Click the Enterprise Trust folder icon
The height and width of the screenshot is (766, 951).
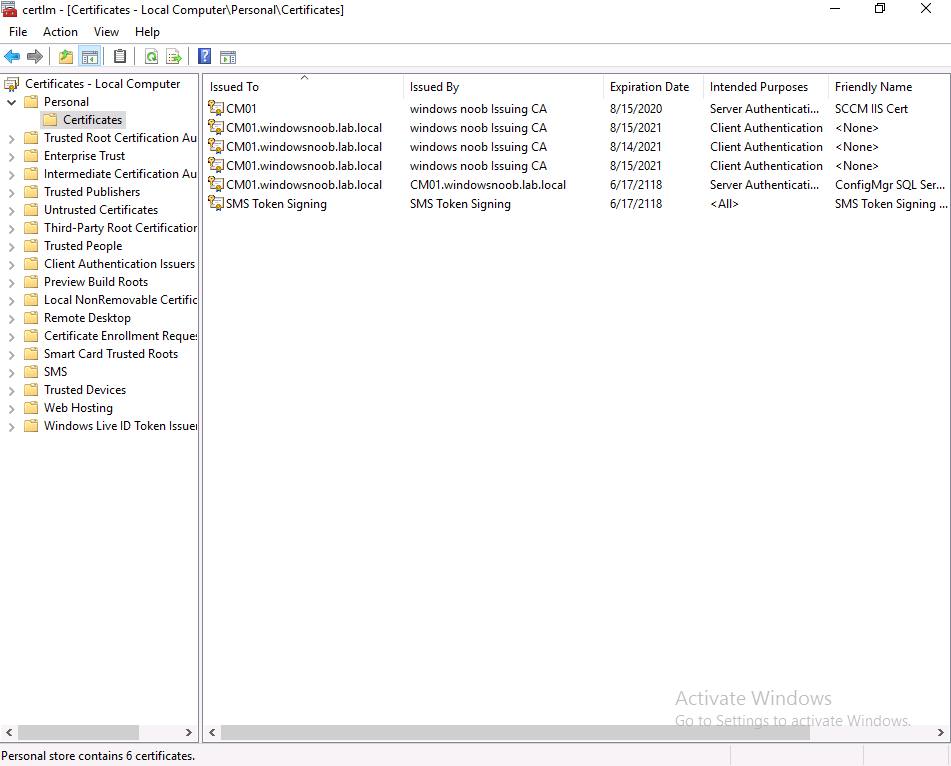pos(31,156)
